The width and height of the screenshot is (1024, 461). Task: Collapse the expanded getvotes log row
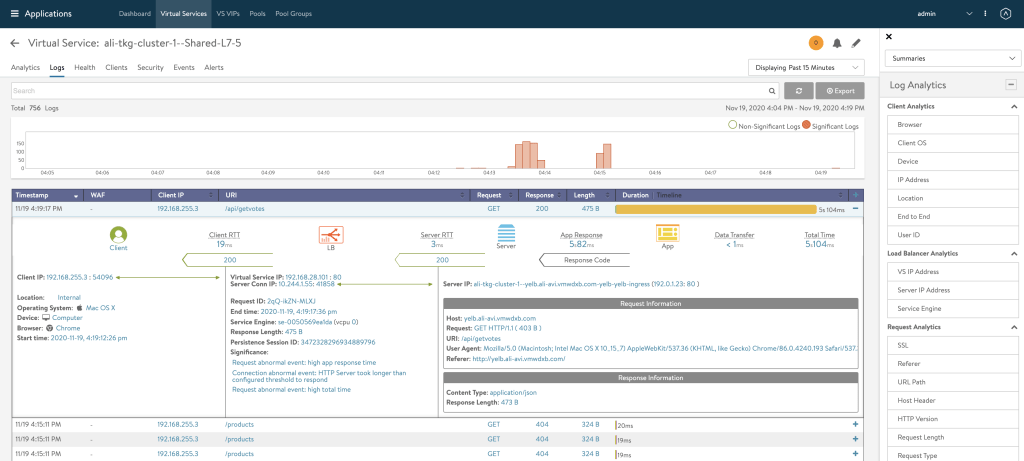tap(855, 210)
